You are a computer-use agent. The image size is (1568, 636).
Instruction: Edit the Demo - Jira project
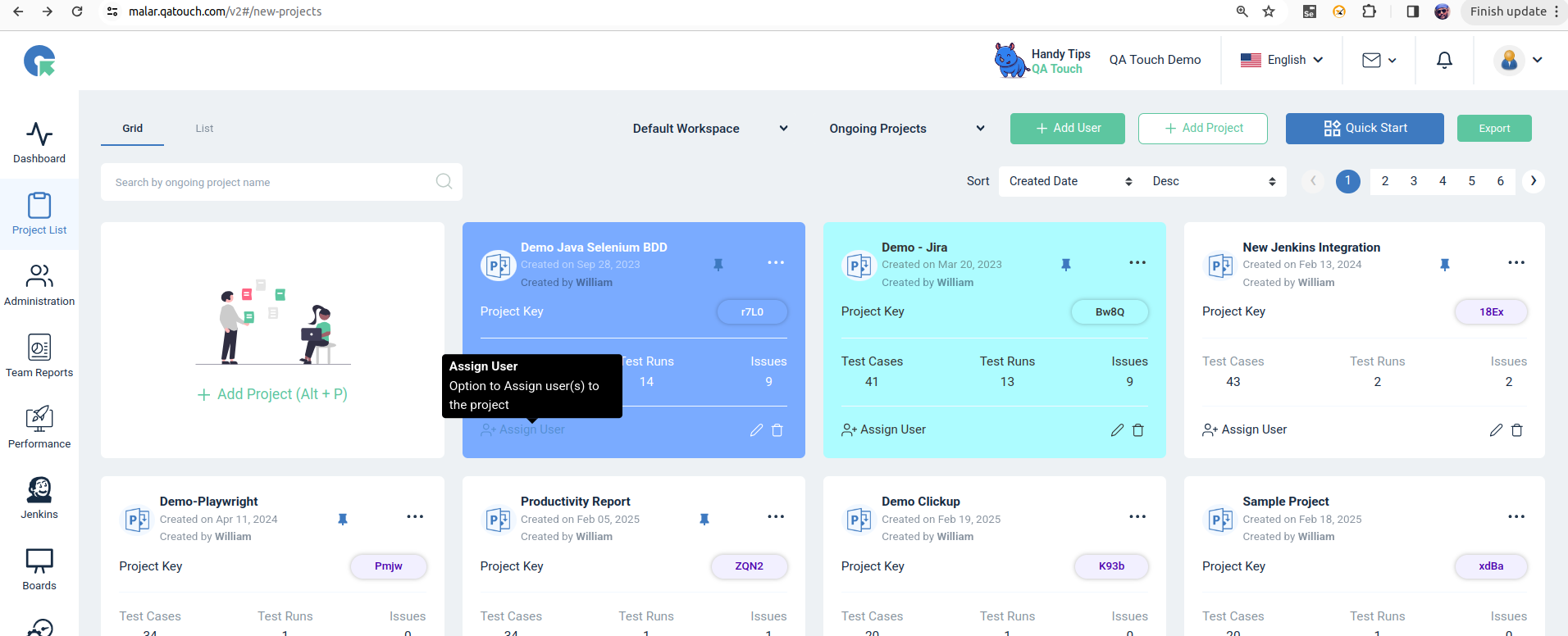click(1117, 430)
